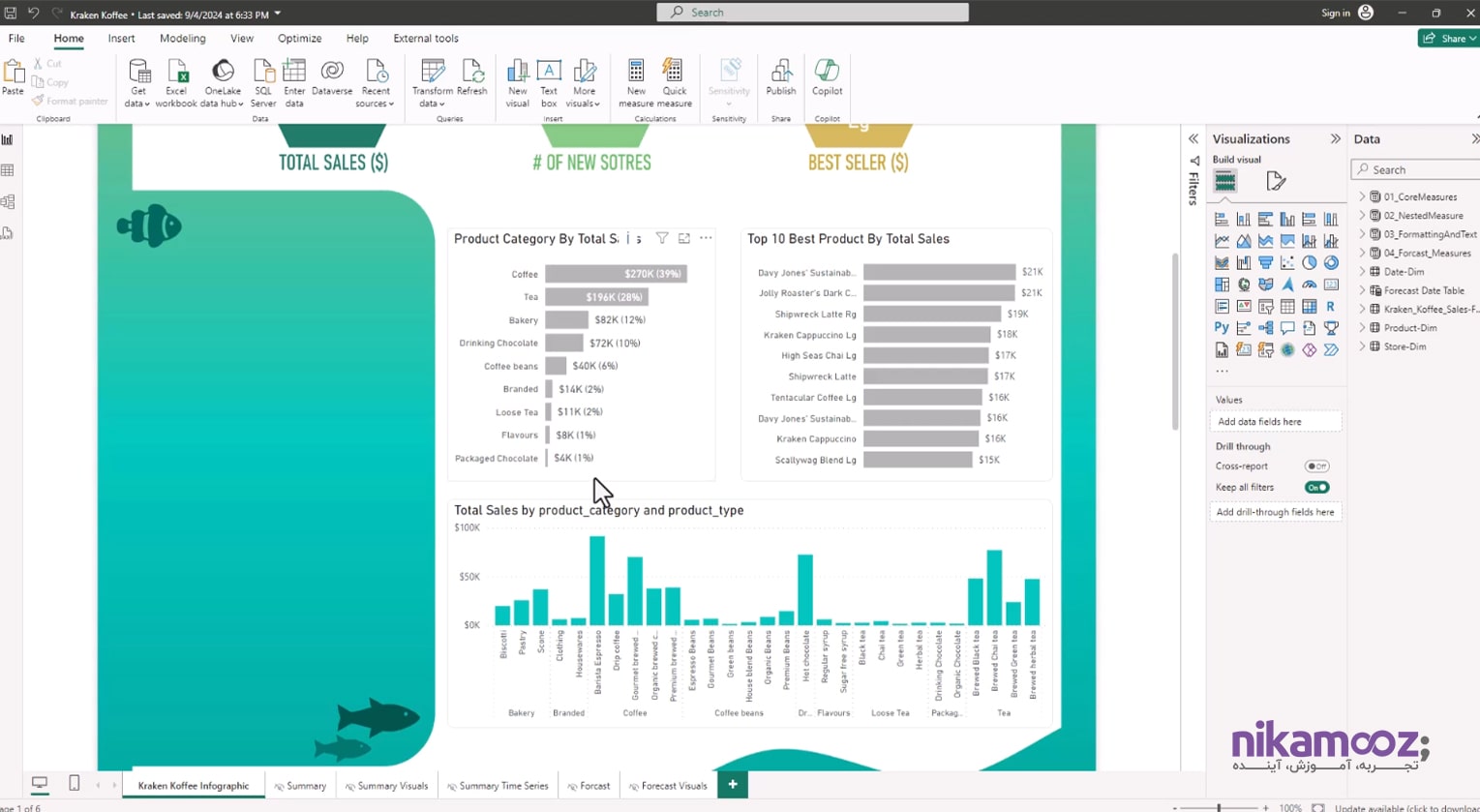
Task: Select the Scatter chart visualization
Action: (1287, 262)
